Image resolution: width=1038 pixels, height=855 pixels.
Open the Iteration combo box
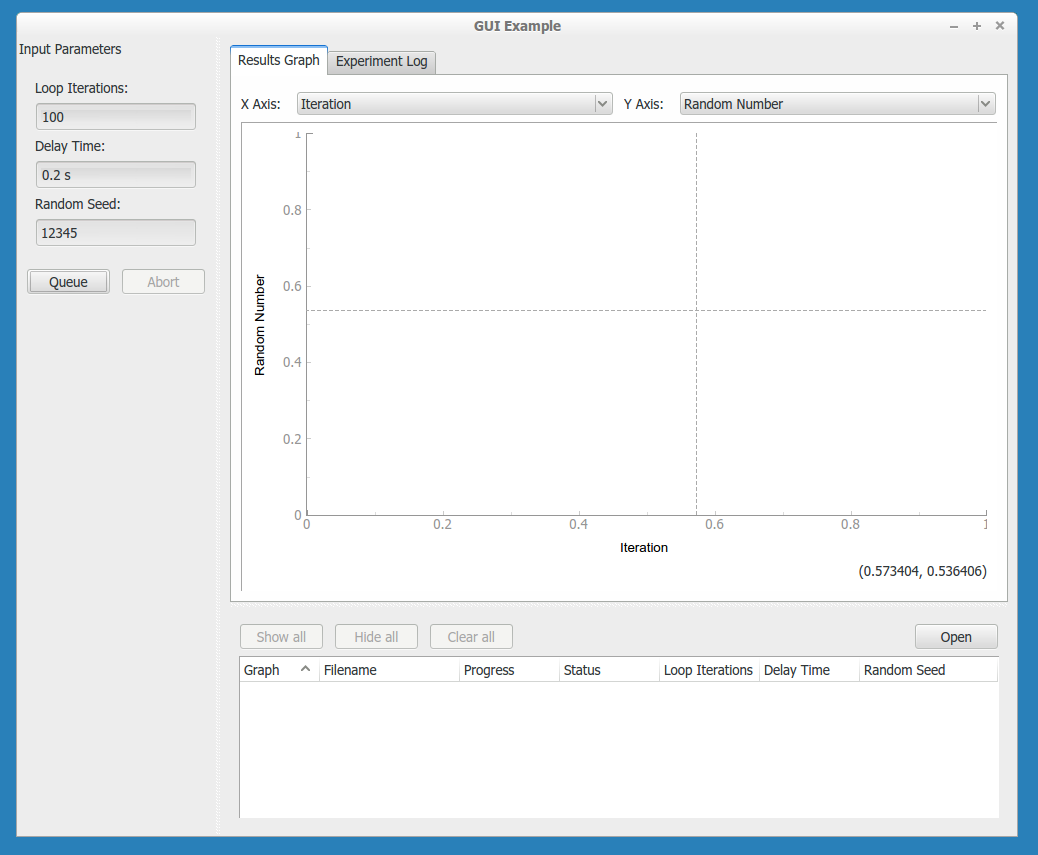(445, 104)
